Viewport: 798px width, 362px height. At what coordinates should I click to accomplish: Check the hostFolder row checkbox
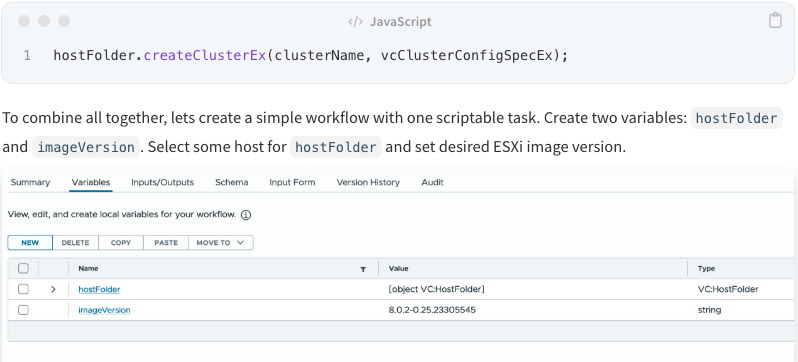tap(23, 289)
